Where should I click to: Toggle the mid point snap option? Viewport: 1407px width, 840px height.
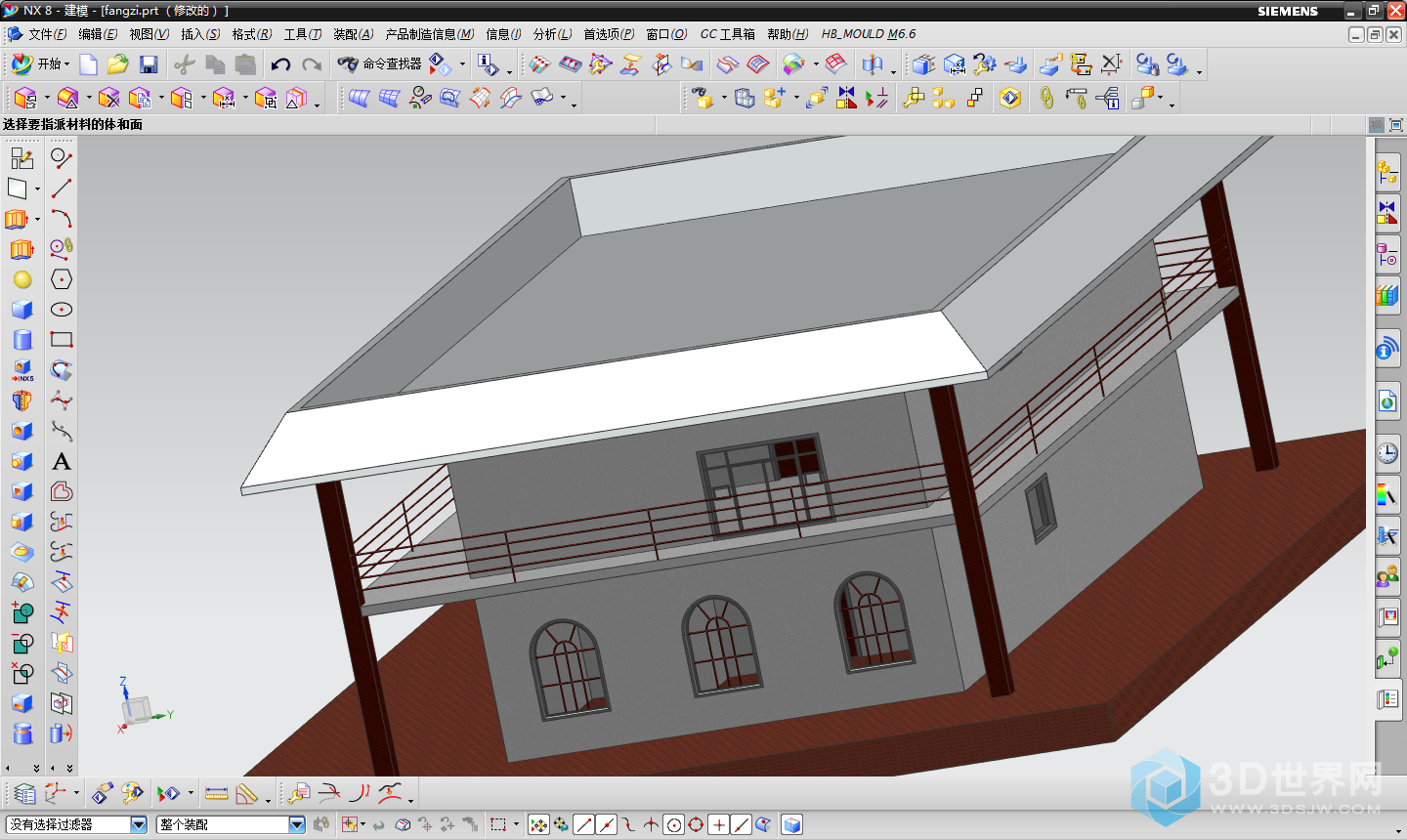click(606, 825)
